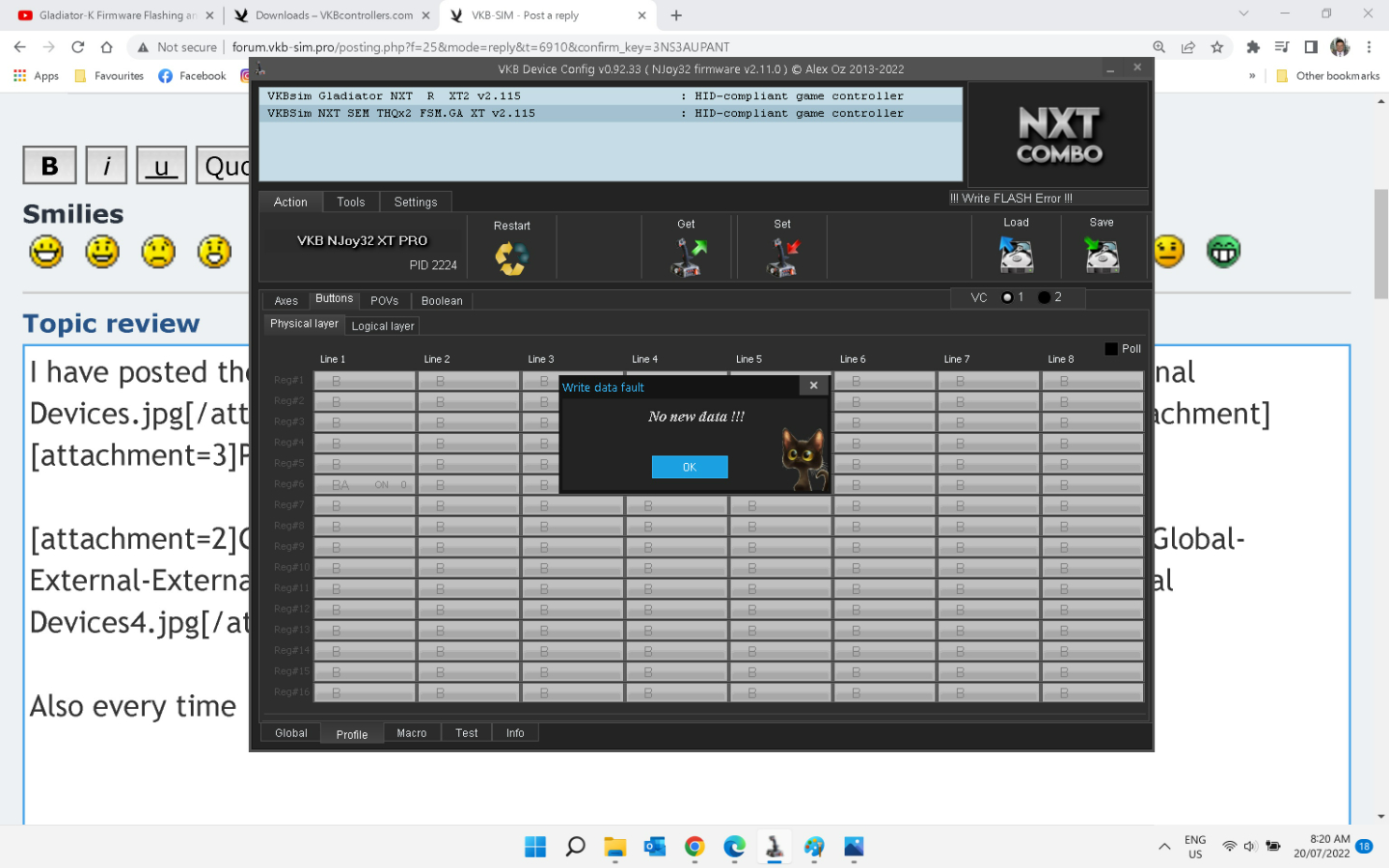Open File Explorer from taskbar

(615, 847)
